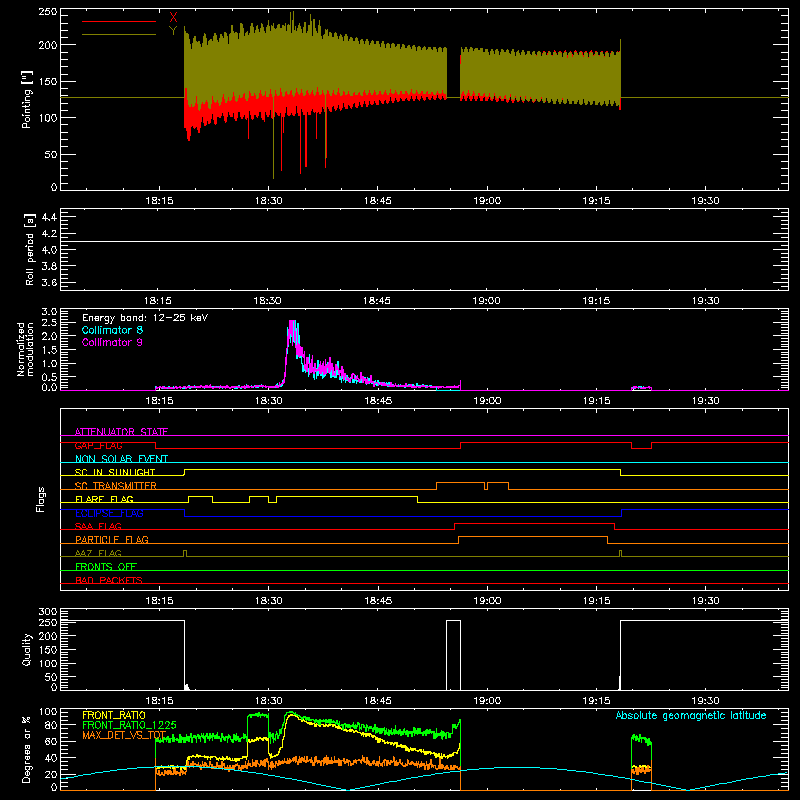
Task: Click '19:30' tick under Flags plot
Action: pyautogui.click(x=705, y=601)
